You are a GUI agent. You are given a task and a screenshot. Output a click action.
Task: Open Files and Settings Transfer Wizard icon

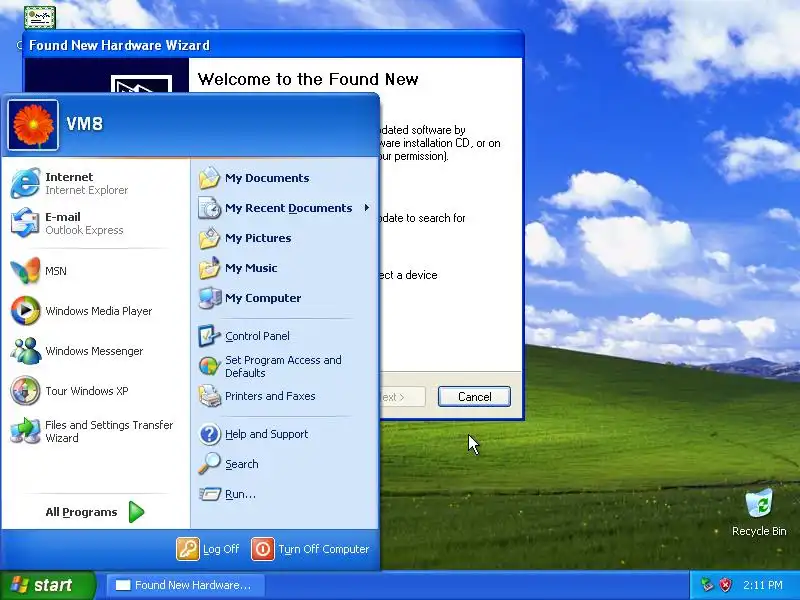click(25, 431)
